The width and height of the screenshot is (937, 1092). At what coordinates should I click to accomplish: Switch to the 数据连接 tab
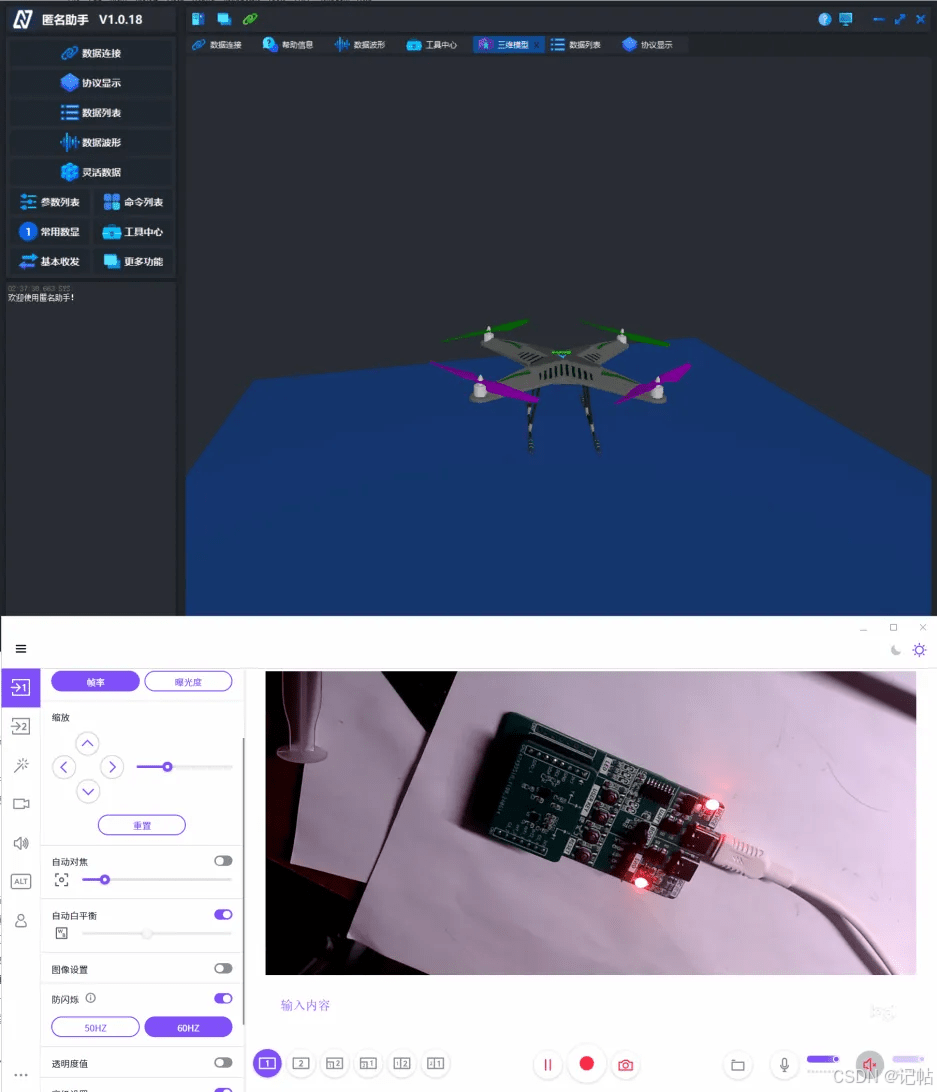pyautogui.click(x=217, y=45)
